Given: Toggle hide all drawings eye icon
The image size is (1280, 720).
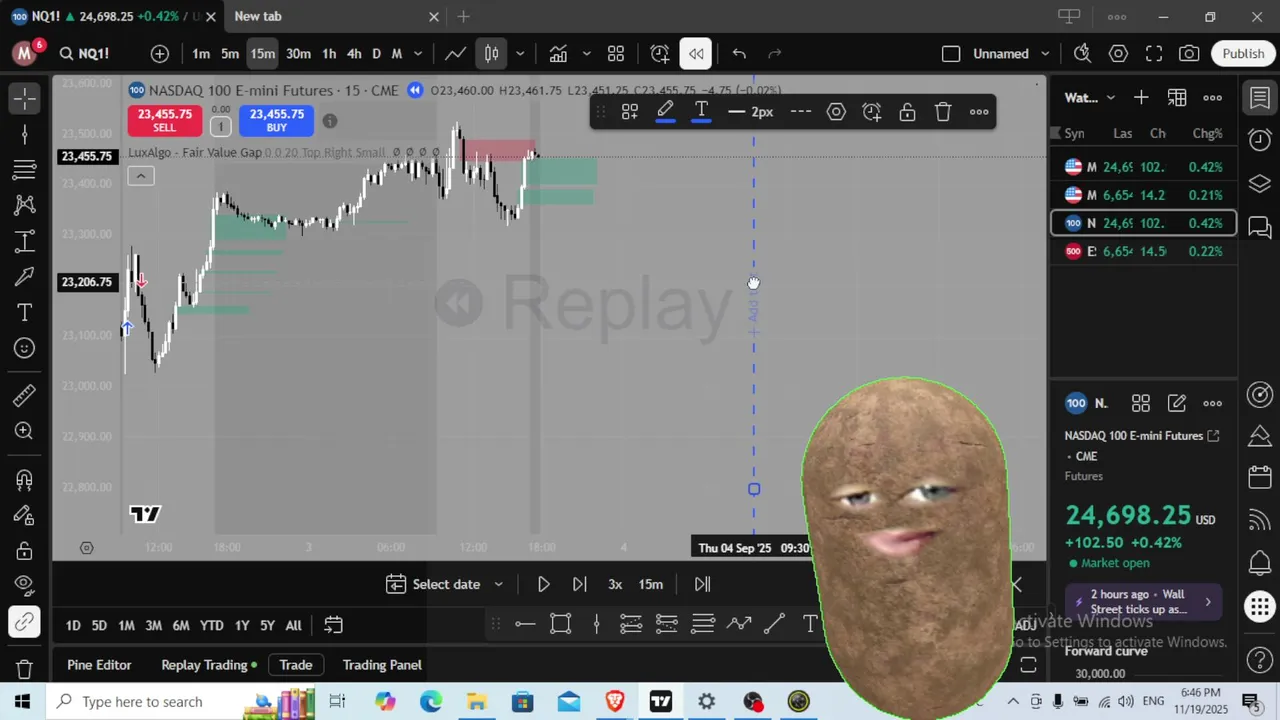Looking at the screenshot, I should (x=25, y=586).
